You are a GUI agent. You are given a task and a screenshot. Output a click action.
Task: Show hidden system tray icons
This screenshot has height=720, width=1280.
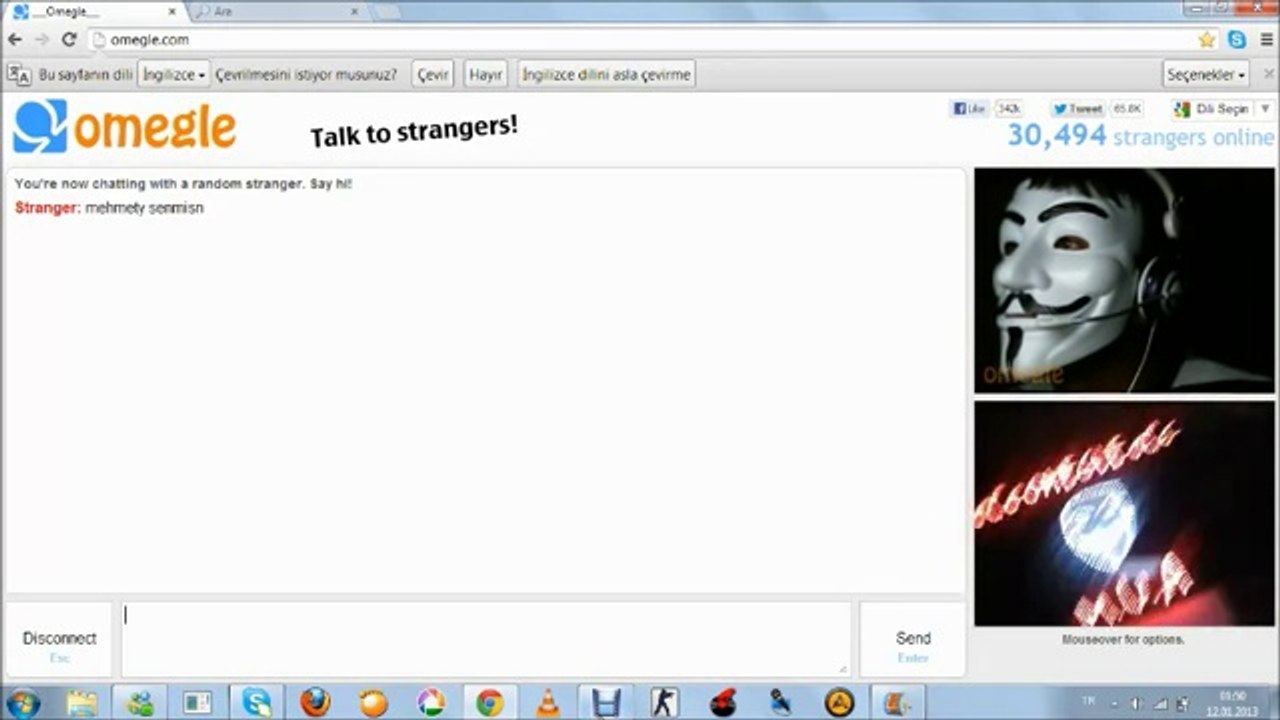[x=1116, y=703]
